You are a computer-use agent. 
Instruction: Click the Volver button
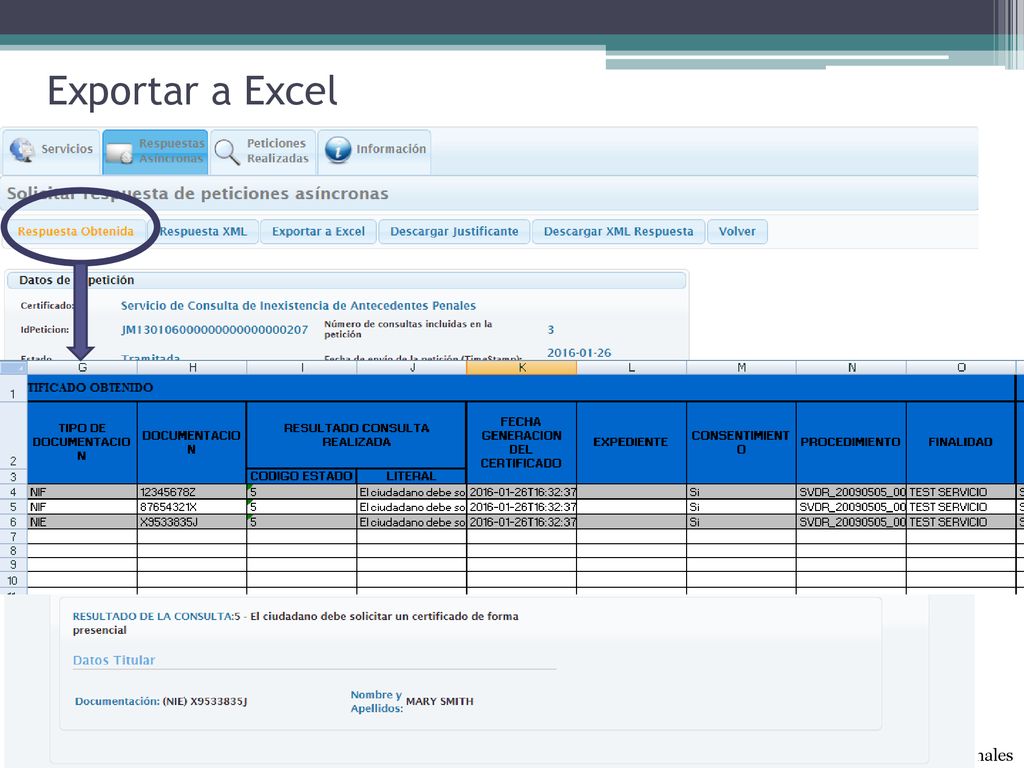tap(737, 231)
